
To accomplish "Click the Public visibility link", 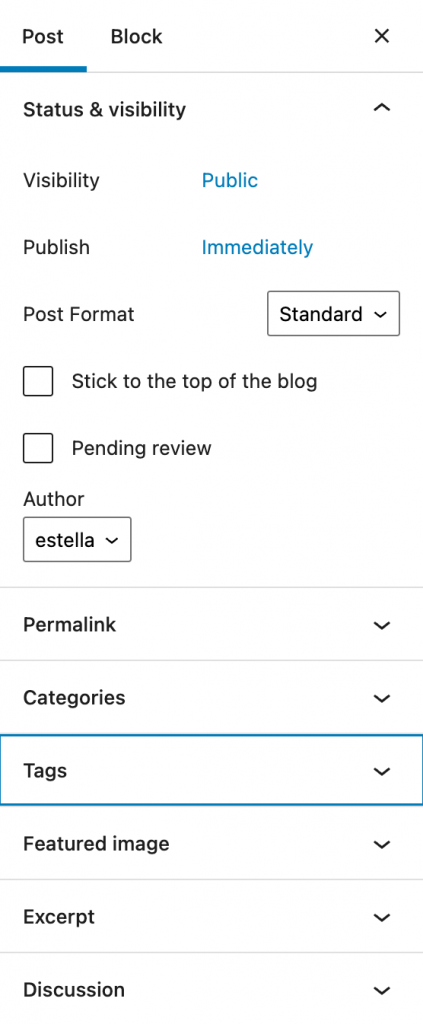I will [230, 180].
